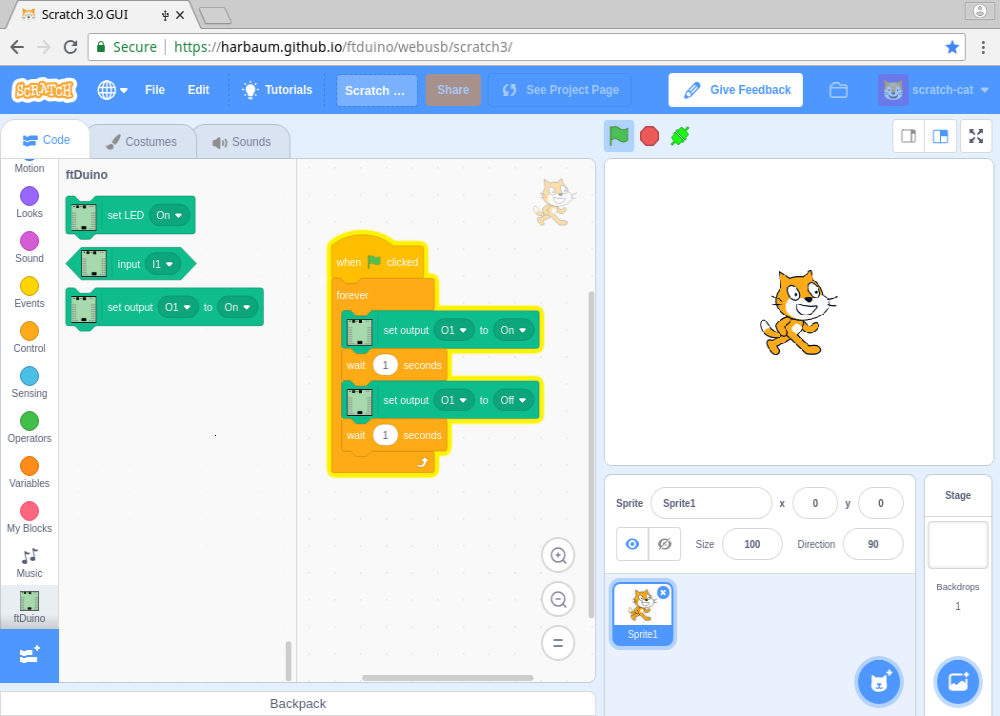The height and width of the screenshot is (716, 1000).
Task: Click the green flag to run
Action: click(x=619, y=136)
